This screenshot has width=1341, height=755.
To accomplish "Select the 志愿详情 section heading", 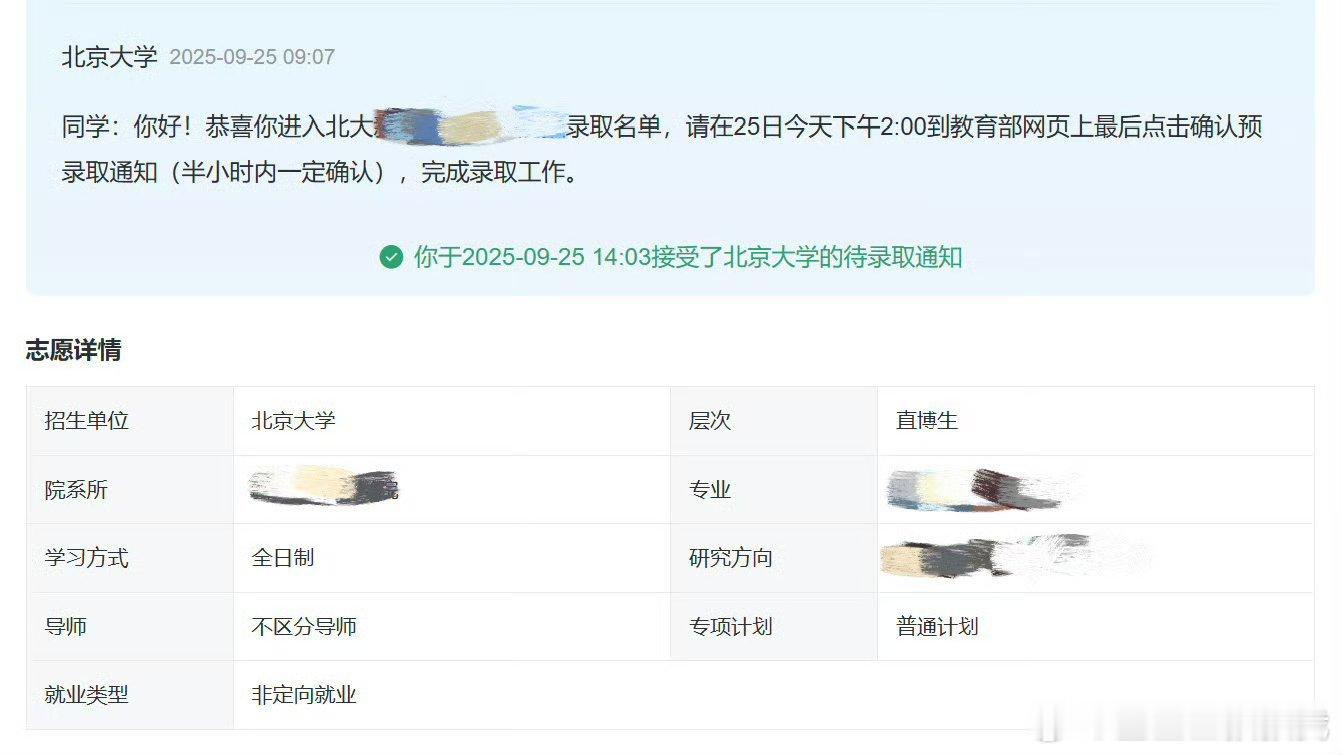I will click(73, 350).
